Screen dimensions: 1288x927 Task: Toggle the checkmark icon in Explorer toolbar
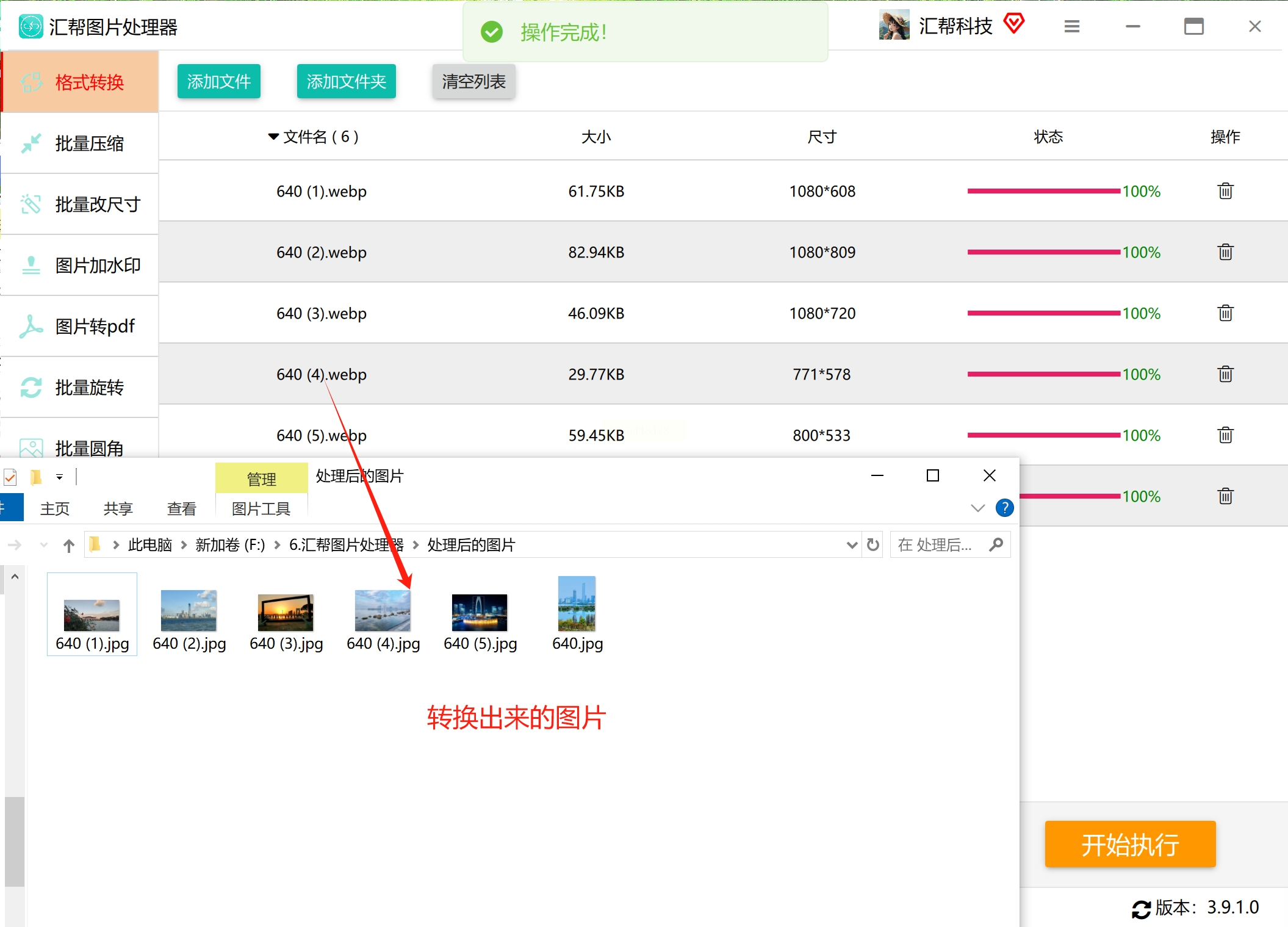(10, 477)
